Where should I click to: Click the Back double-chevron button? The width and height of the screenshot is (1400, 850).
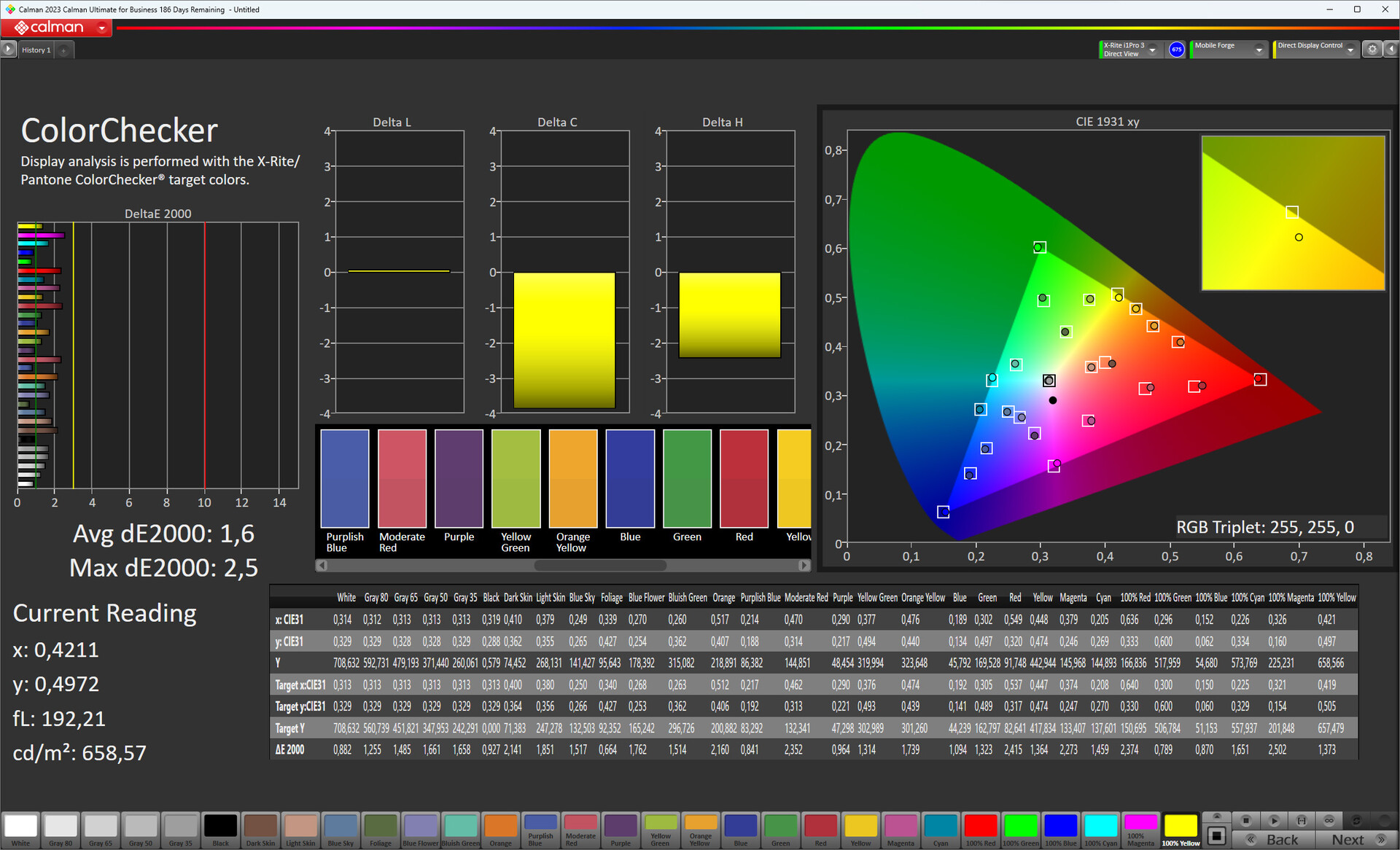pos(1275,840)
